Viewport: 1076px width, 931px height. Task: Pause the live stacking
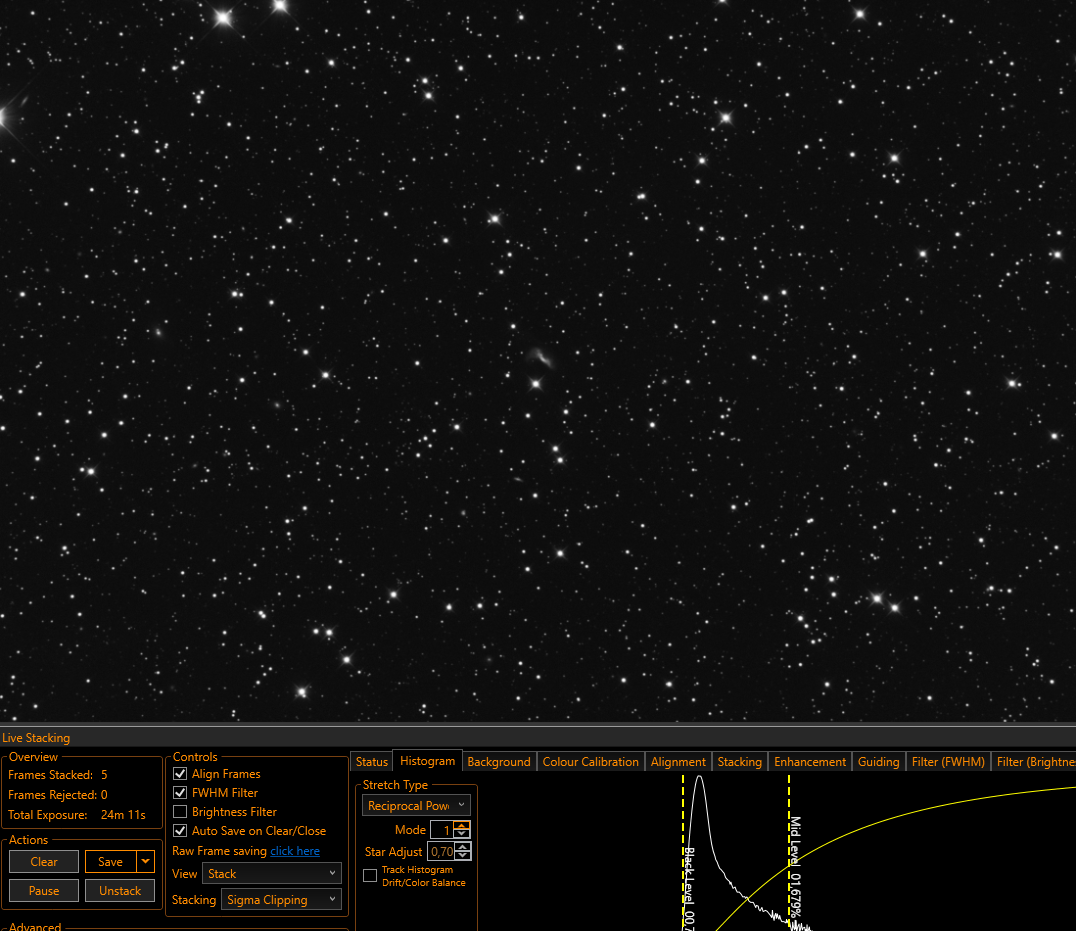[x=44, y=891]
